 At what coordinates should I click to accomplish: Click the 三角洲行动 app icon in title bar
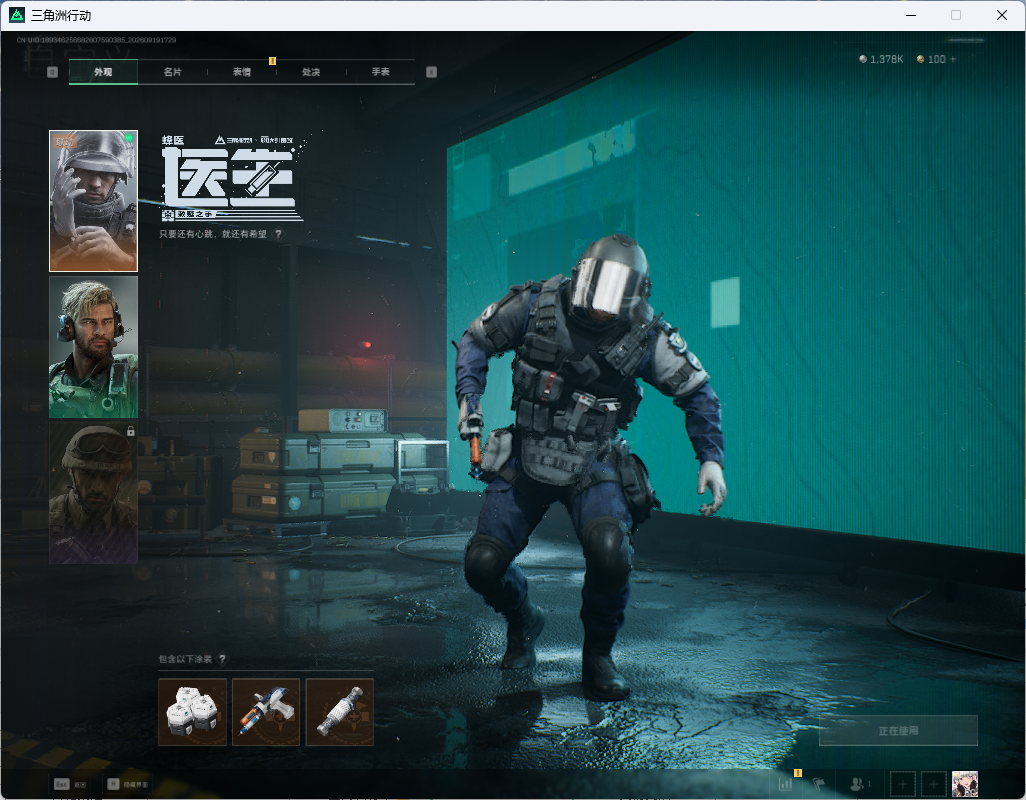click(x=16, y=15)
